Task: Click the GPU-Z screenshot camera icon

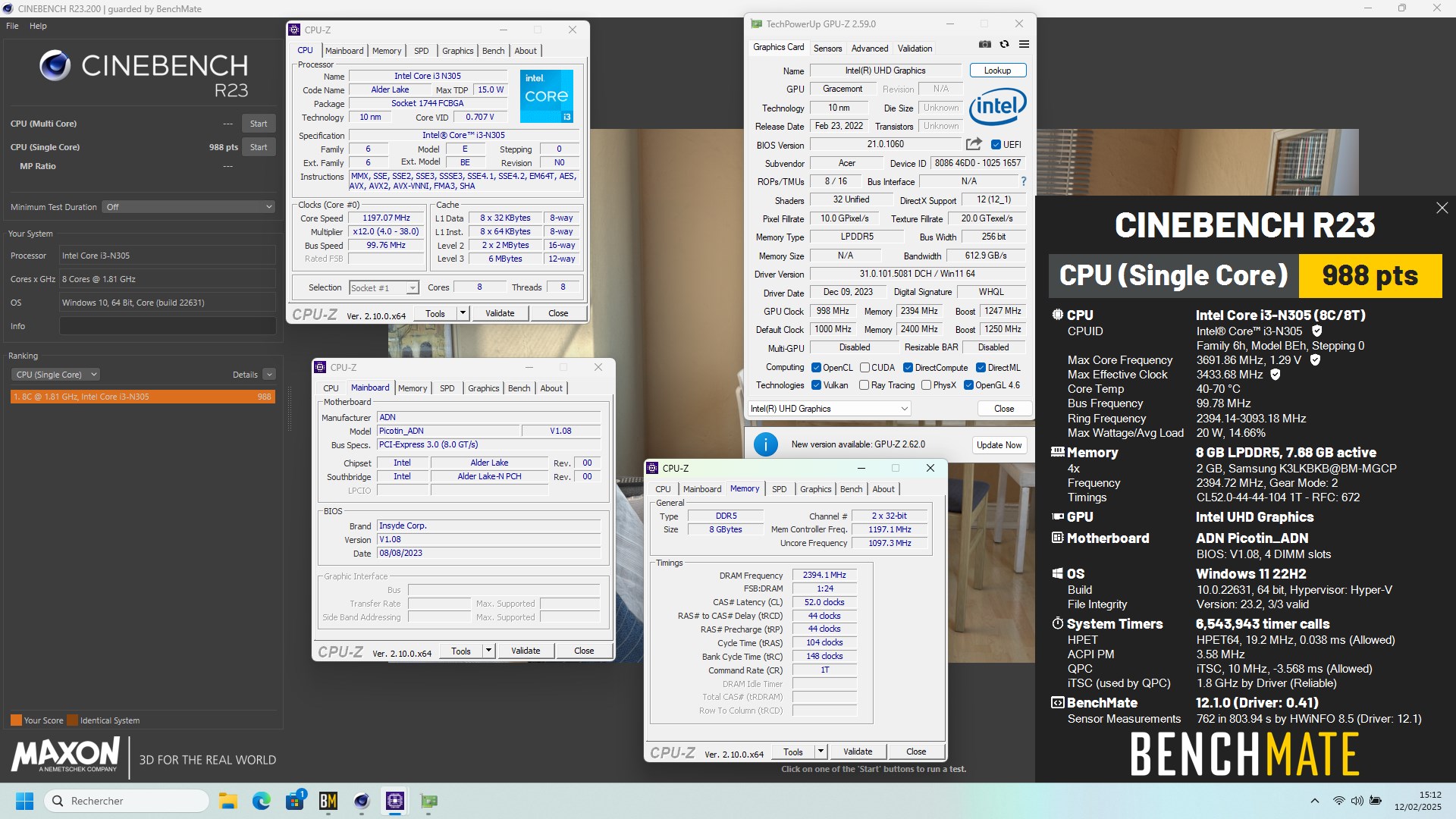Action: click(984, 45)
